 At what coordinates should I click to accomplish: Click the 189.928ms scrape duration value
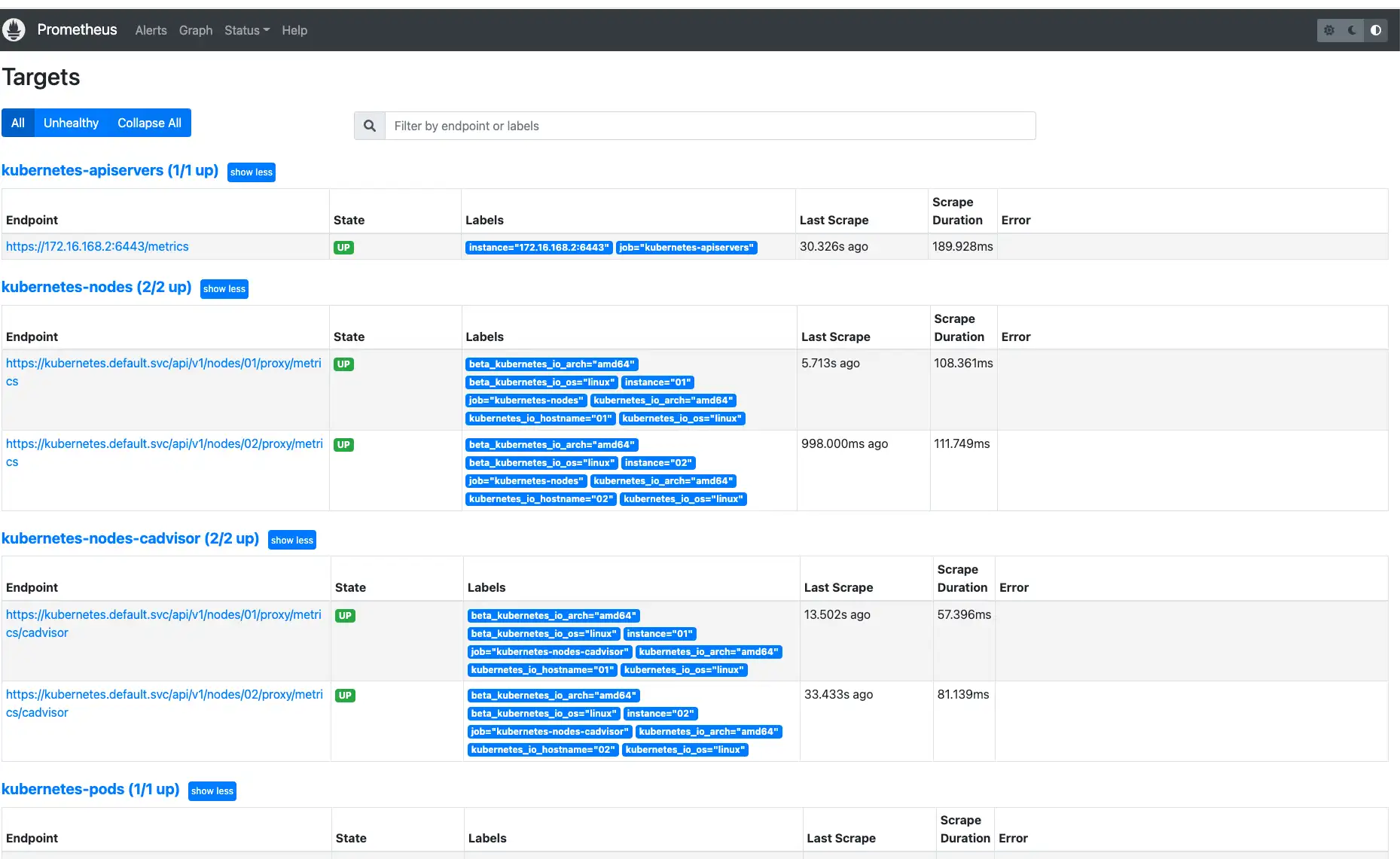click(962, 246)
